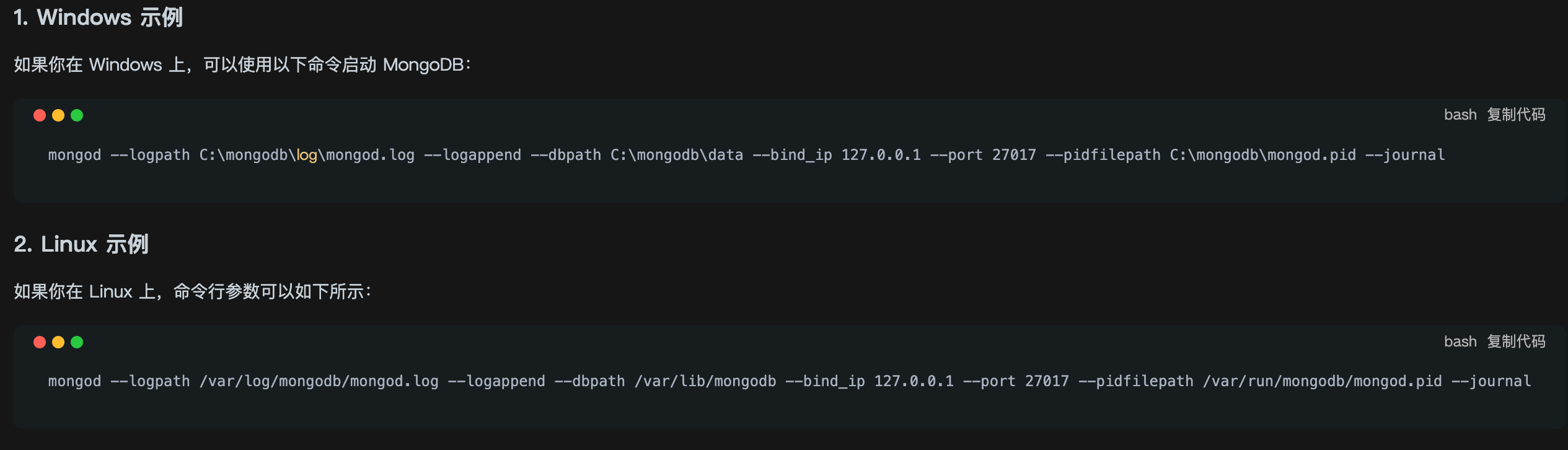Click the sentence about Linux command-line parameters

192,291
